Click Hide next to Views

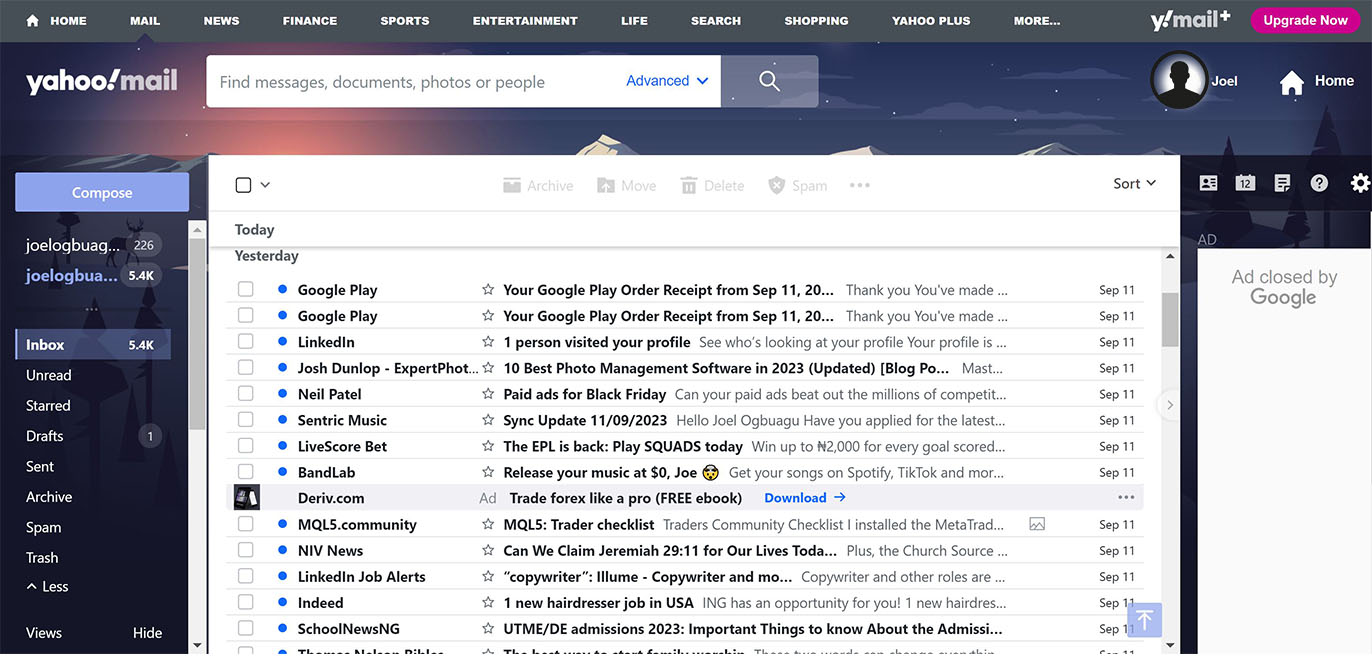tap(147, 633)
